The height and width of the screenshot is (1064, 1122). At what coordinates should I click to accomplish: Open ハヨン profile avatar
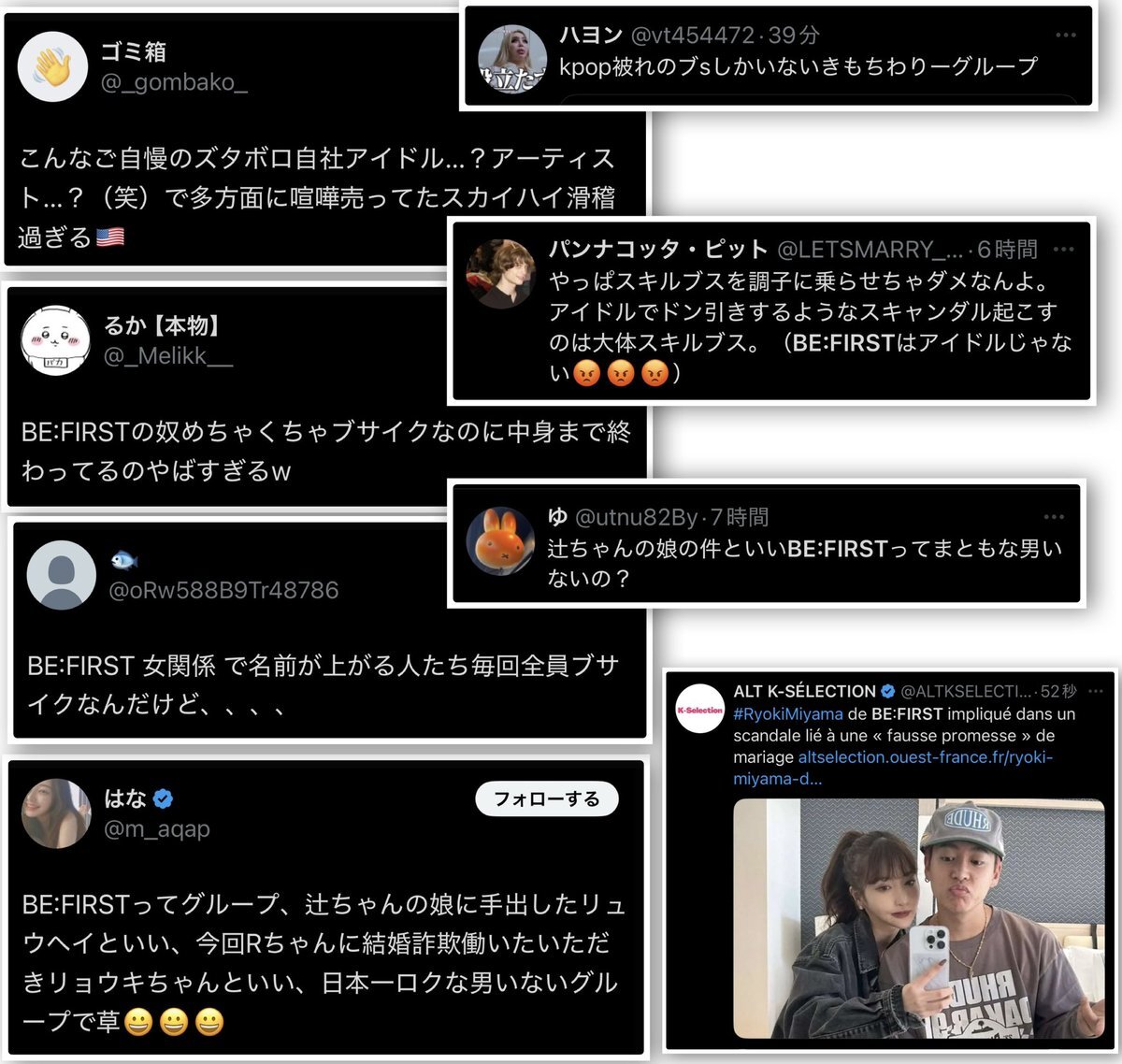click(512, 58)
